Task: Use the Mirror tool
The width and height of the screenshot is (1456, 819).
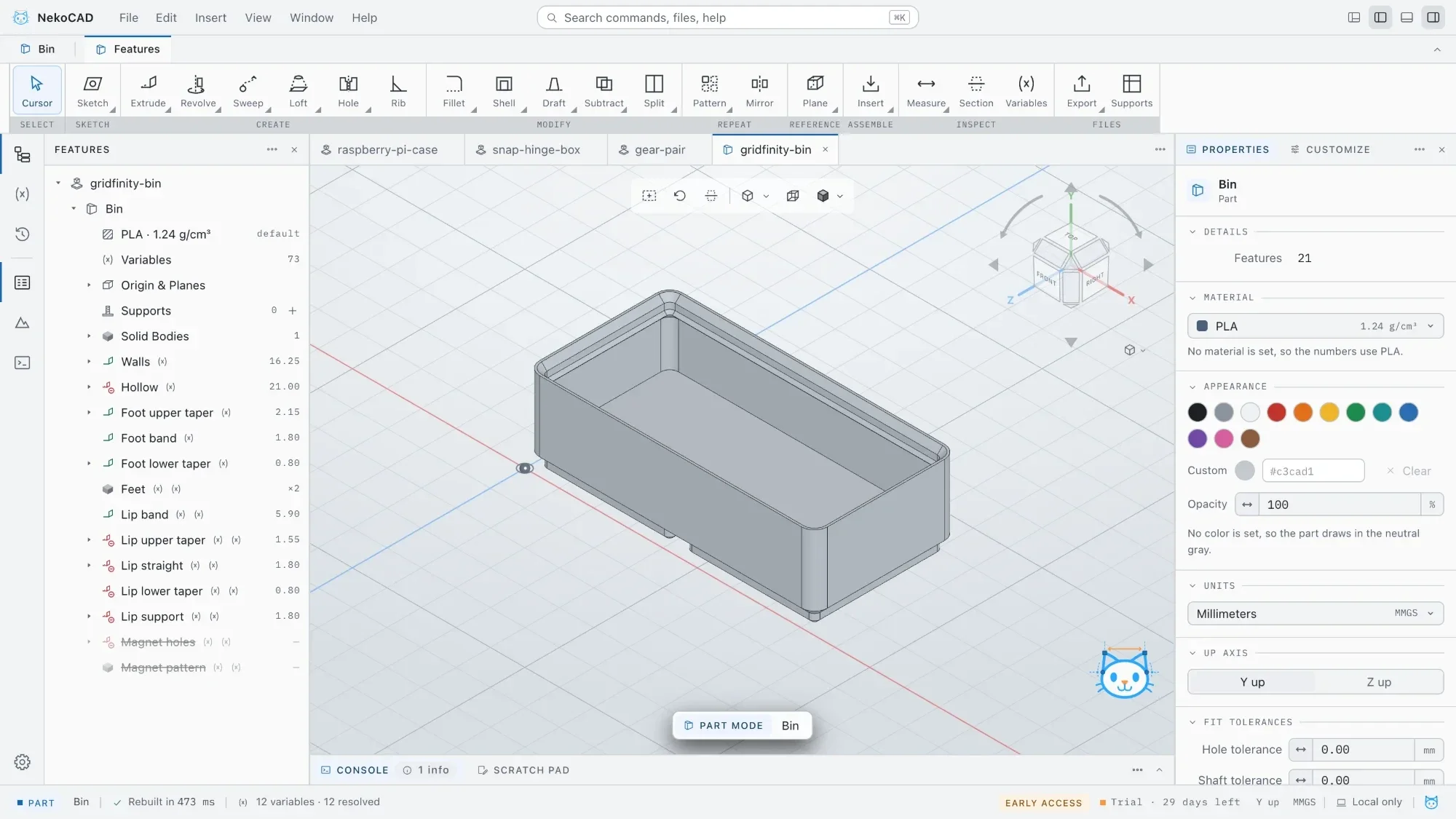Action: coord(759,90)
